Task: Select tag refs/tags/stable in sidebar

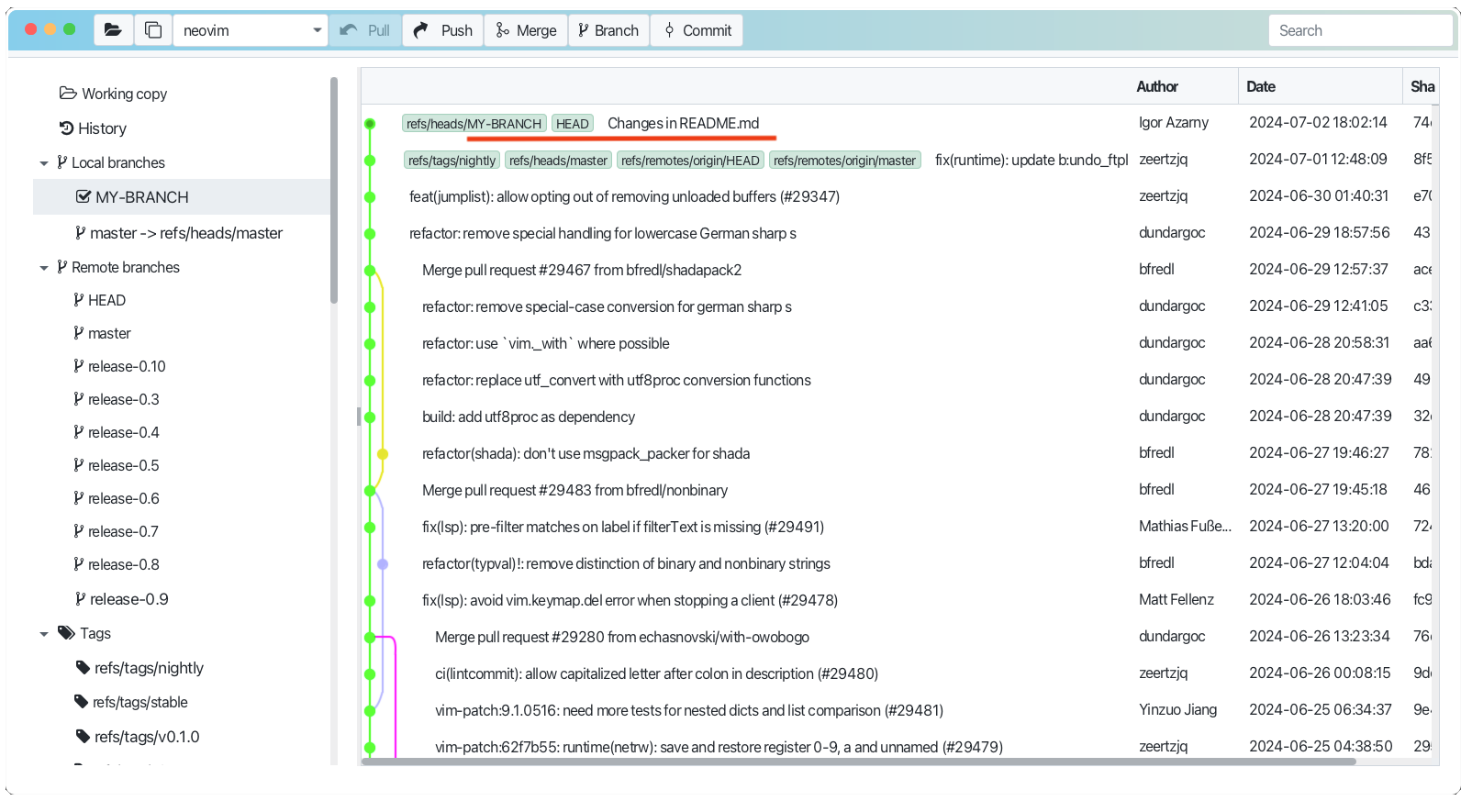Action: pyautogui.click(x=131, y=702)
